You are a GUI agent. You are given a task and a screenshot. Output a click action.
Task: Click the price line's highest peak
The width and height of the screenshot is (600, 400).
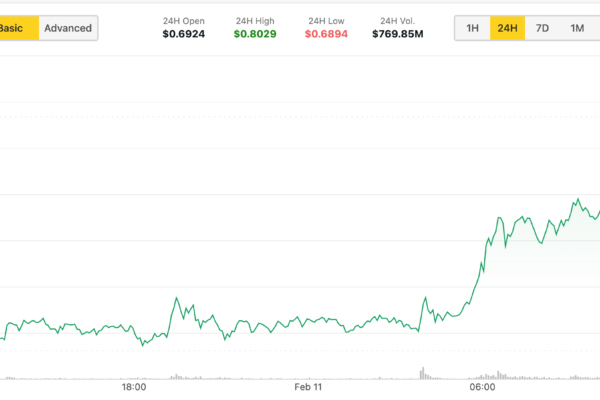577,200
